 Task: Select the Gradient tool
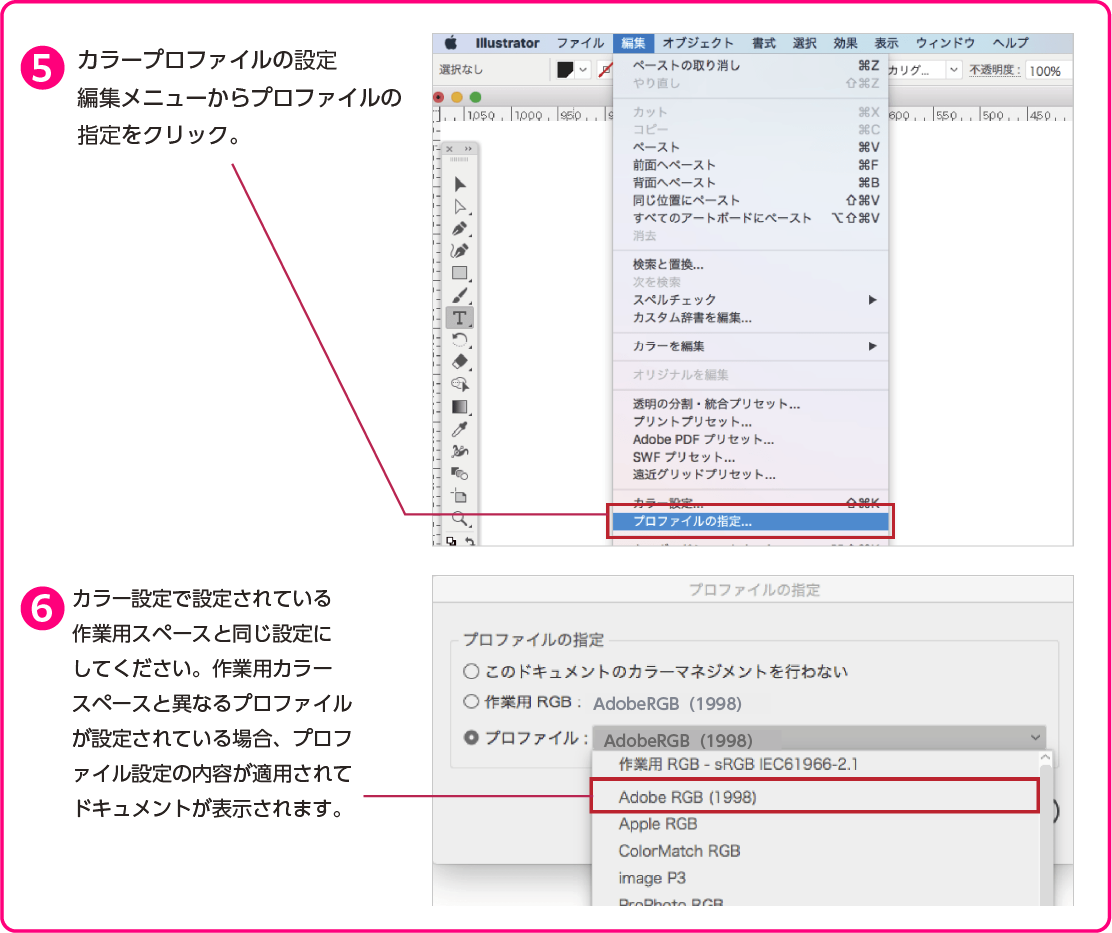tap(460, 407)
